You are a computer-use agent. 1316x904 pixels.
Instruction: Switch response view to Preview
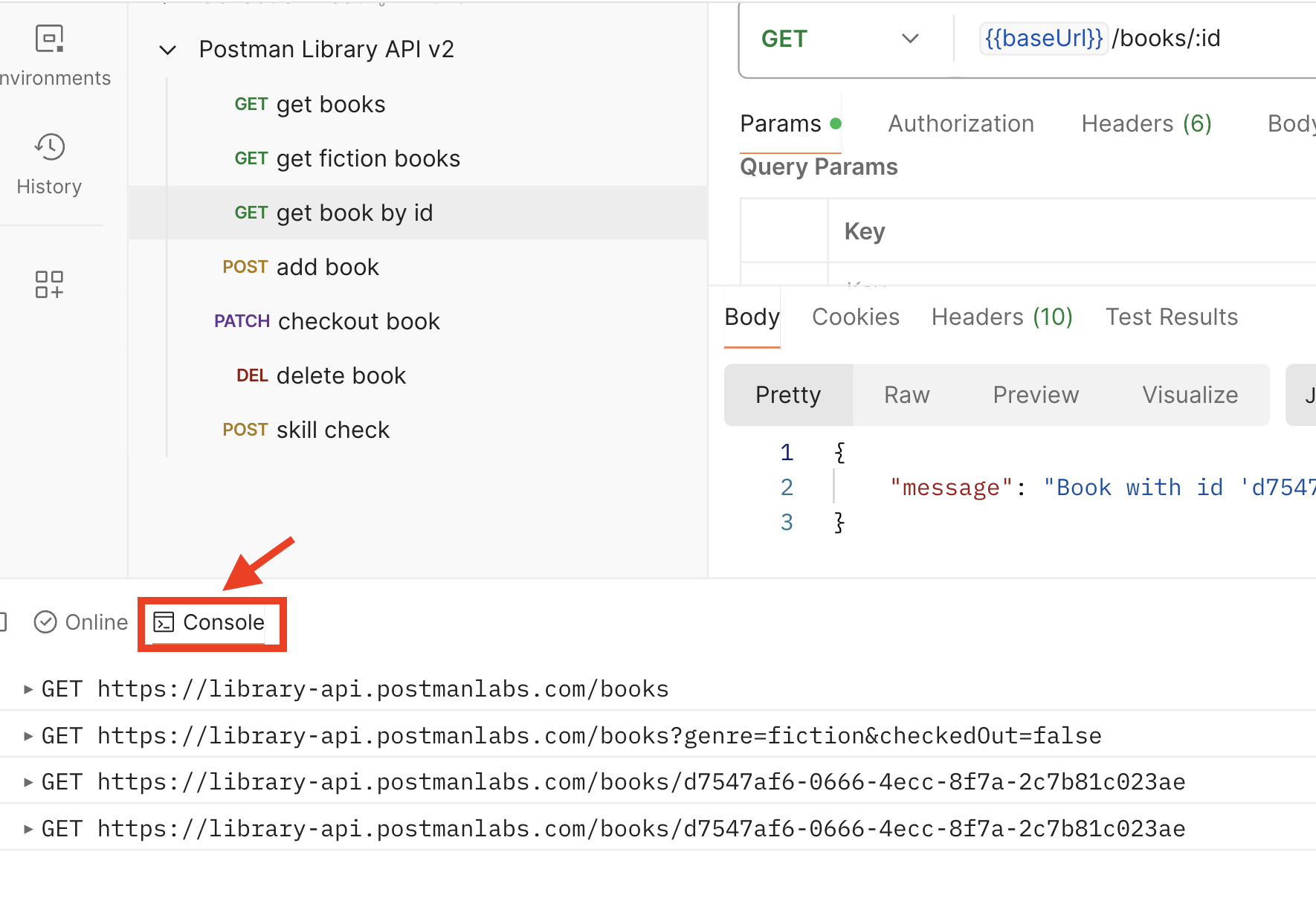1035,395
